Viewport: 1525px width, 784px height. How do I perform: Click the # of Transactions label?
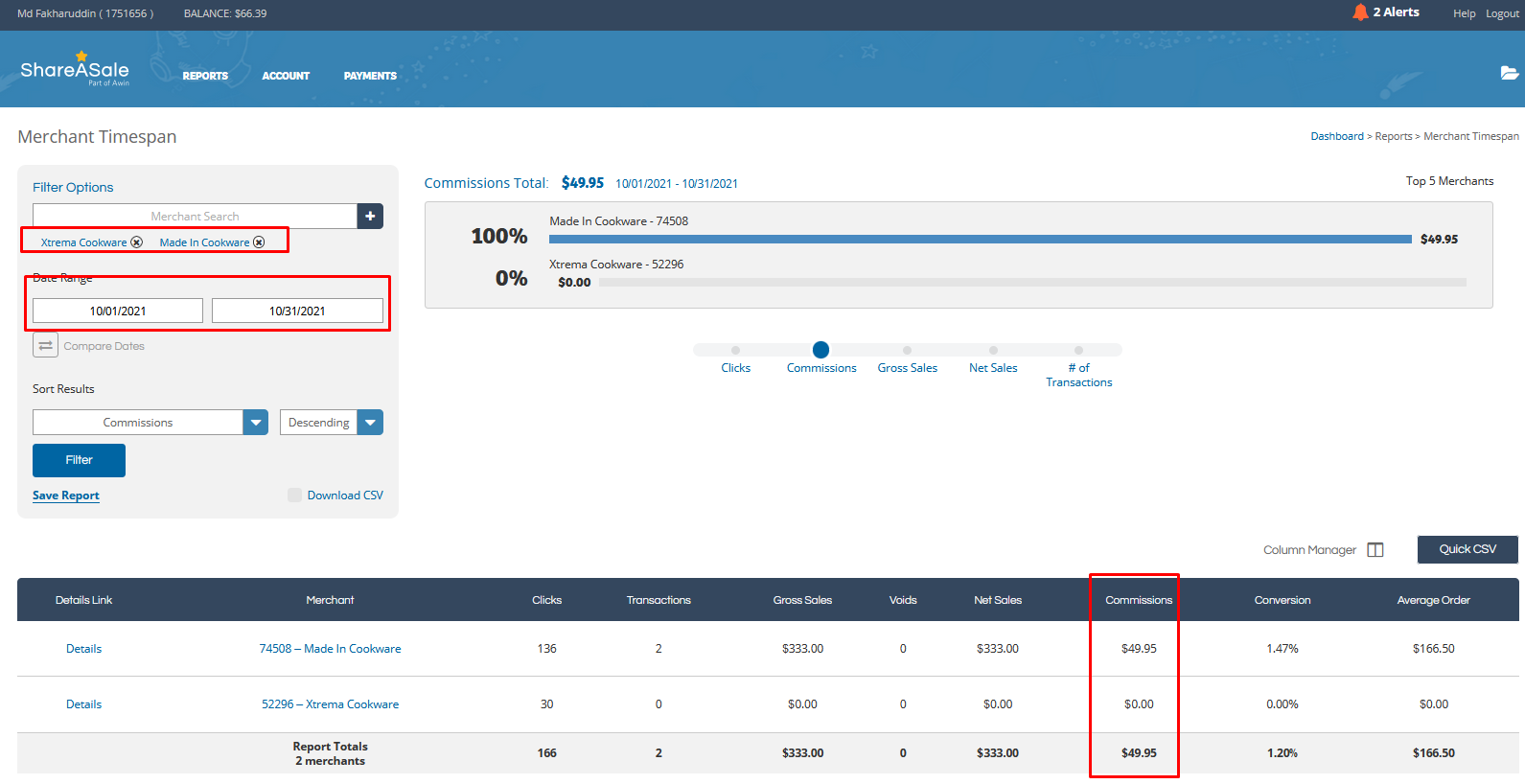(x=1078, y=375)
